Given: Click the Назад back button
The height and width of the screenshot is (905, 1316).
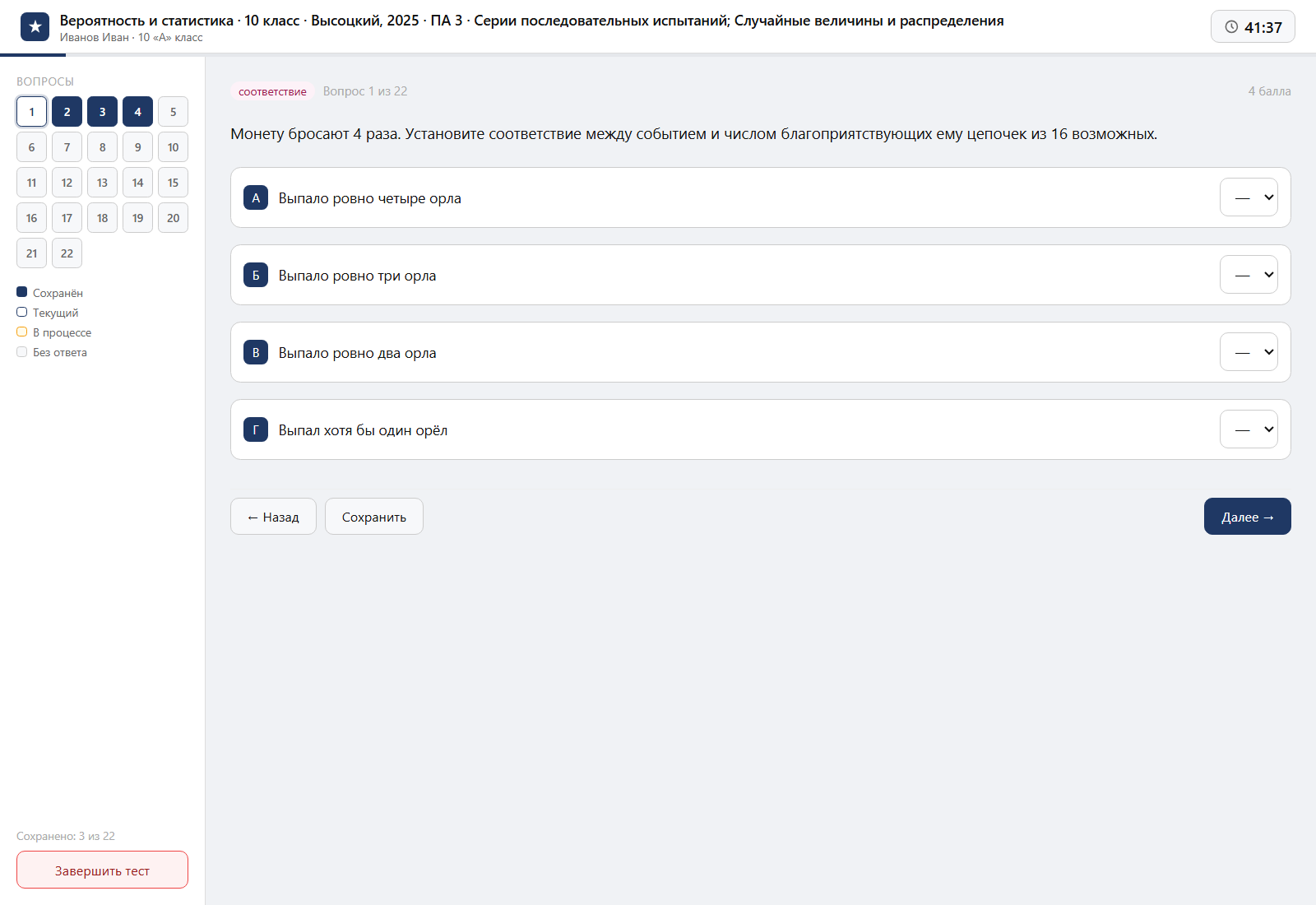Looking at the screenshot, I should coord(273,517).
